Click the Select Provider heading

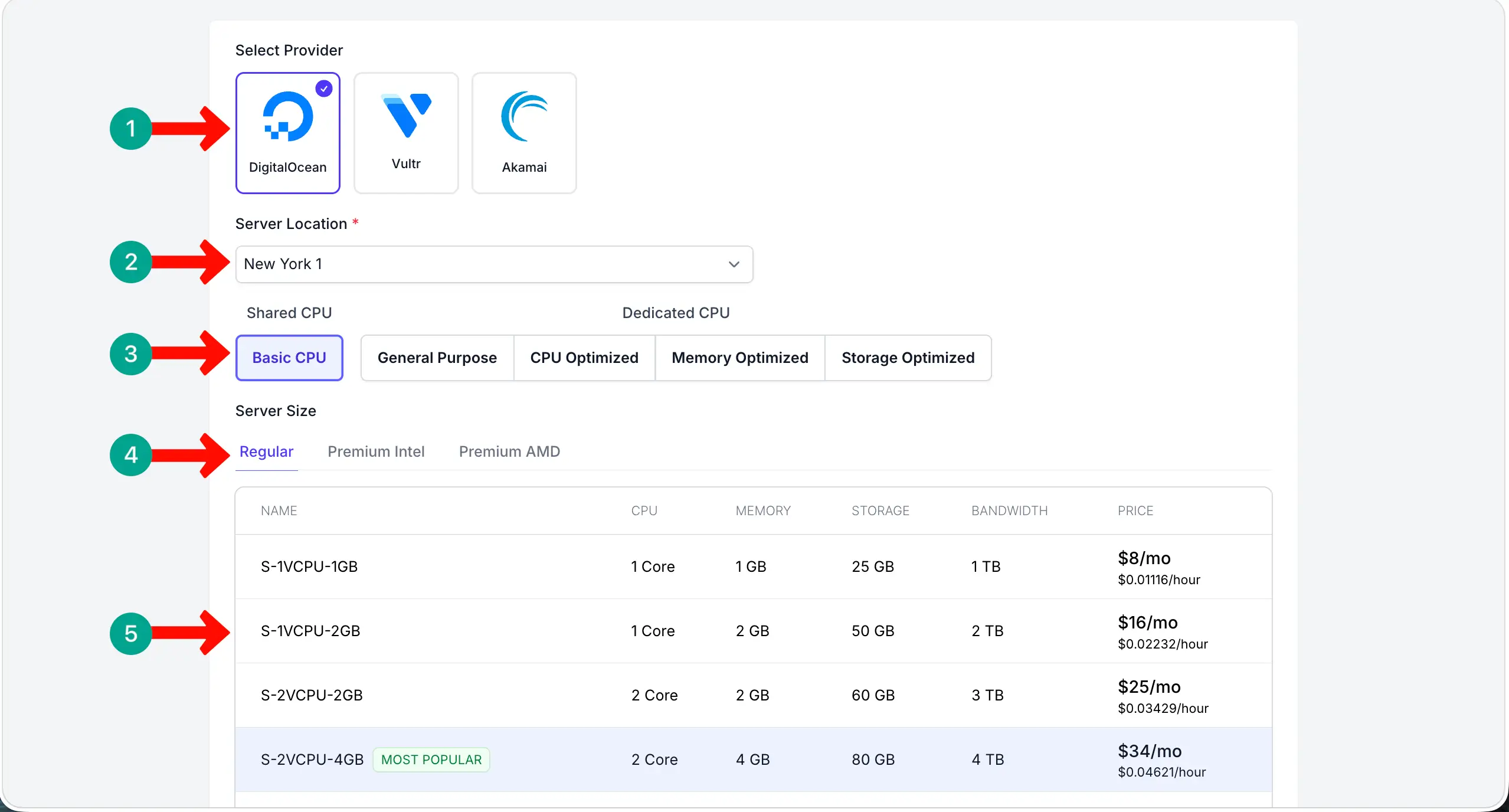(x=289, y=50)
